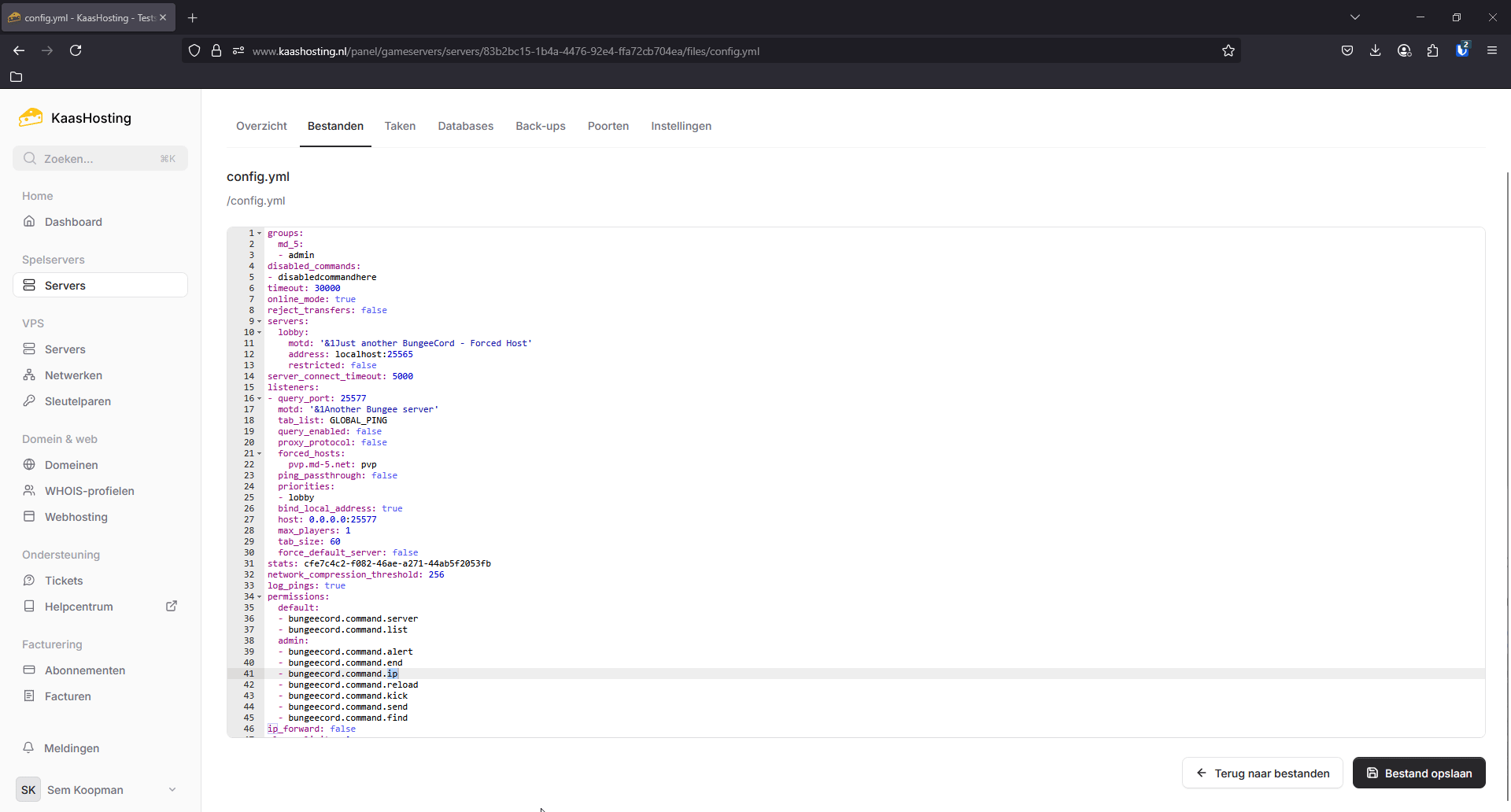Open Tickets in the sidebar
The width and height of the screenshot is (1511, 812).
click(64, 581)
